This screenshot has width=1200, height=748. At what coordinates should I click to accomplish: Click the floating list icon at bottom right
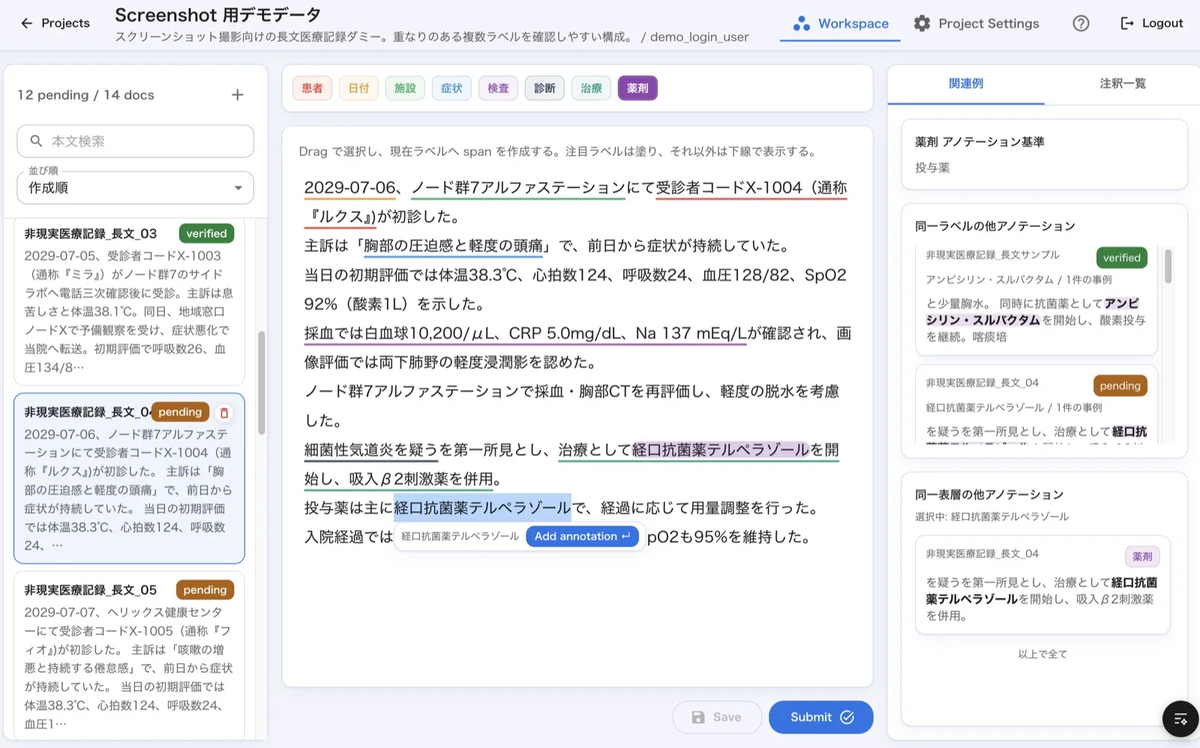coord(1181,719)
